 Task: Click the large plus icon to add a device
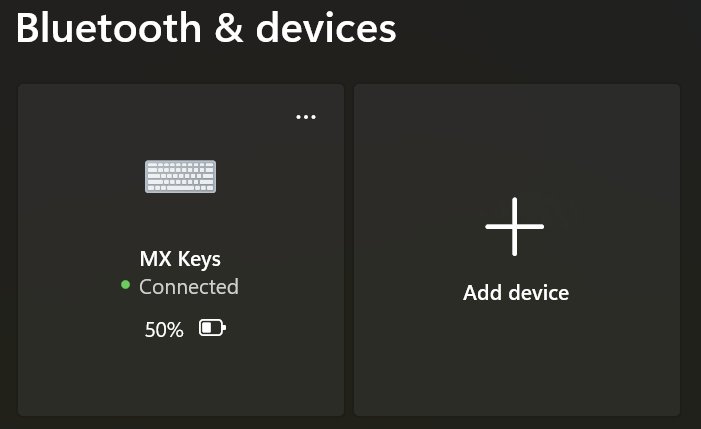coord(515,227)
